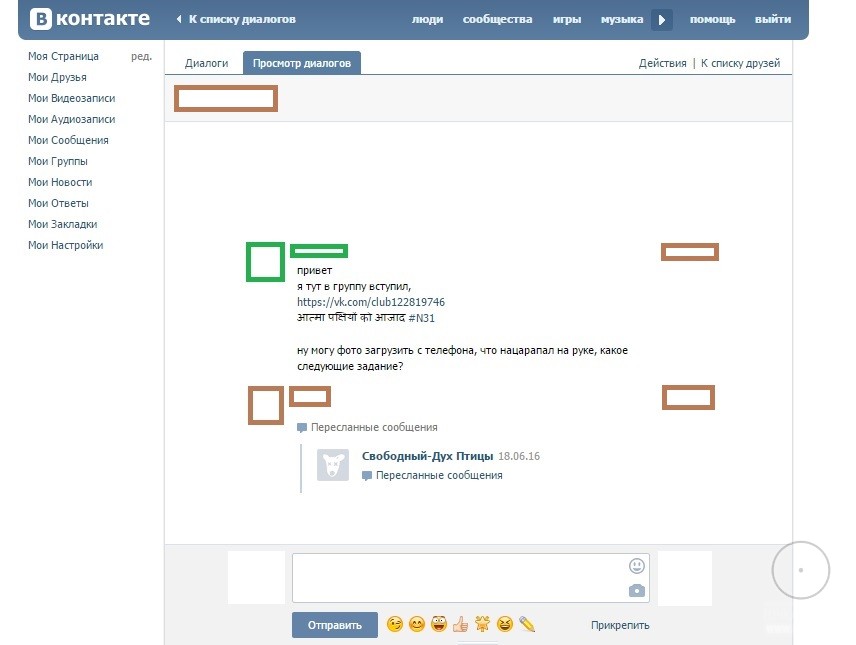Insert the celebration star emoji

tap(482, 623)
